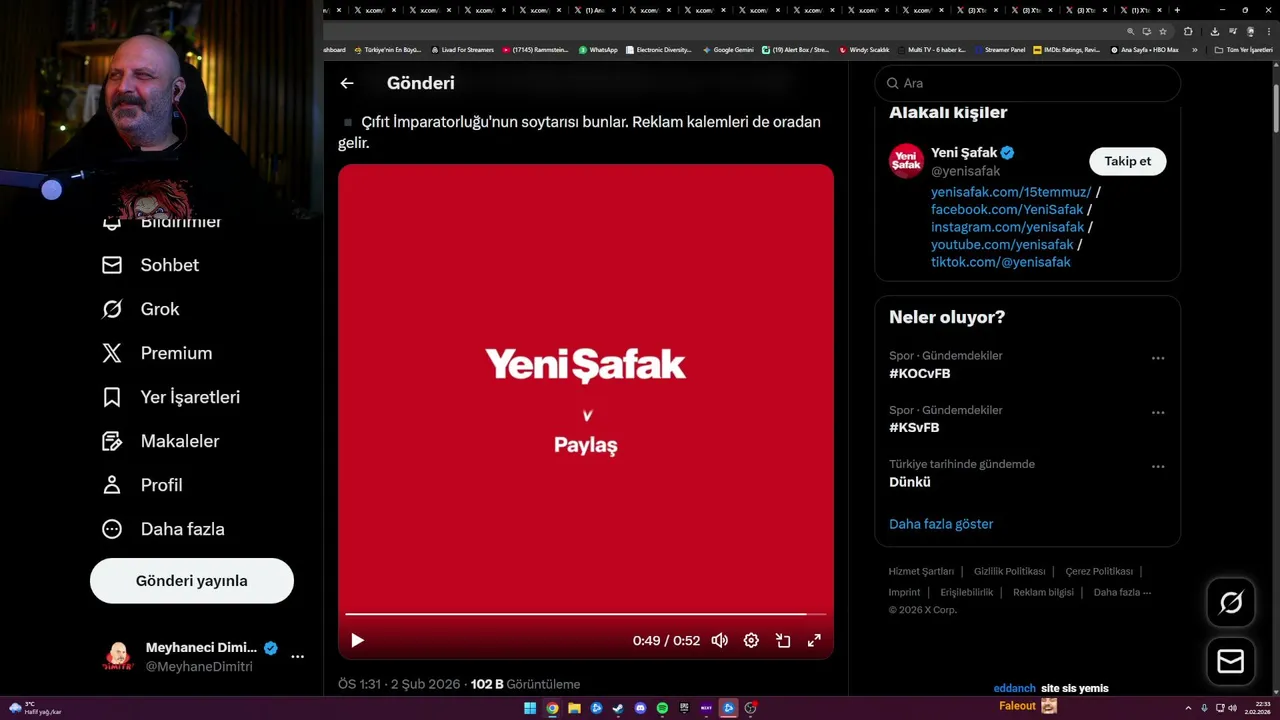Open video settings gear
1280x720 pixels.
[751, 640]
